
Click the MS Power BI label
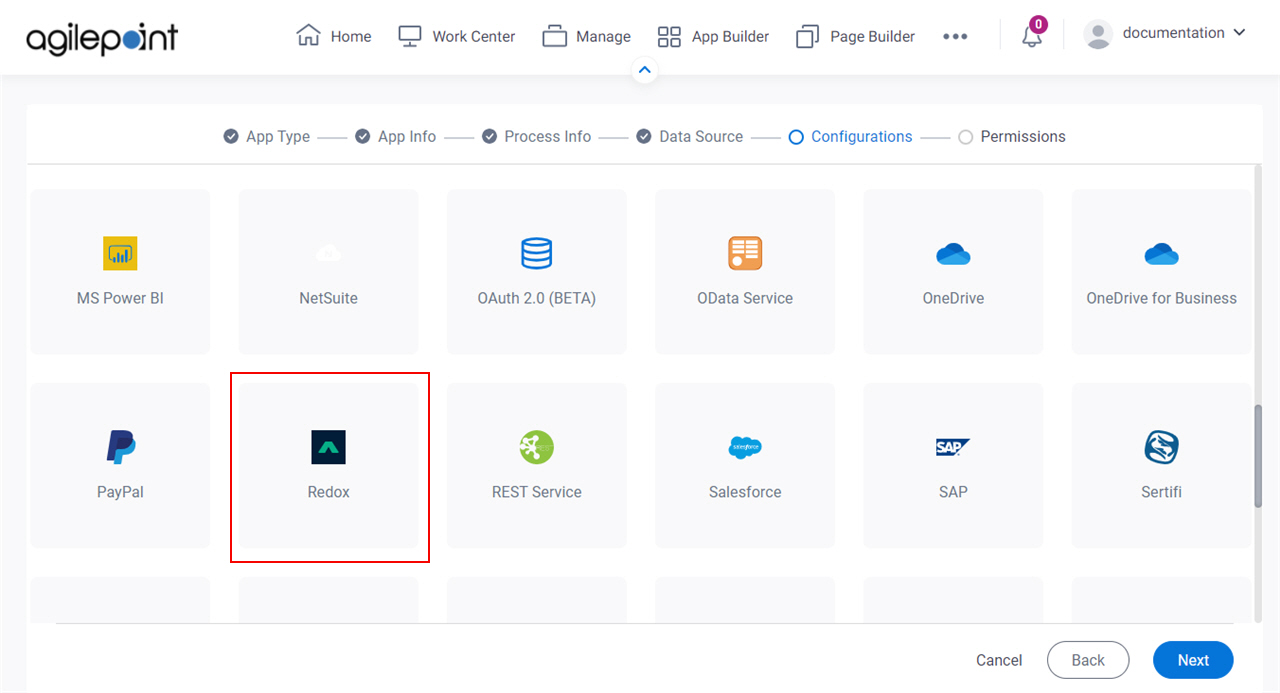tap(120, 298)
